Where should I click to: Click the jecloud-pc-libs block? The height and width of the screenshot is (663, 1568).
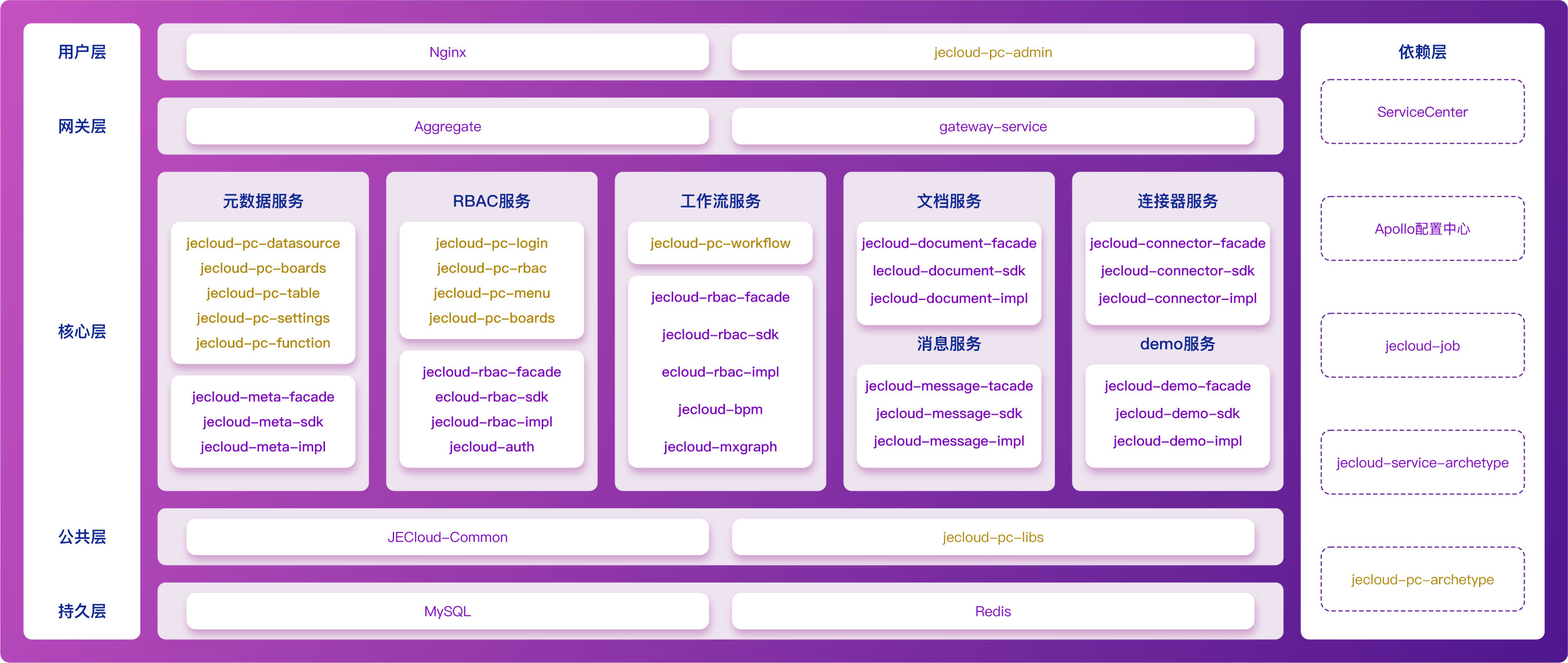(x=993, y=537)
